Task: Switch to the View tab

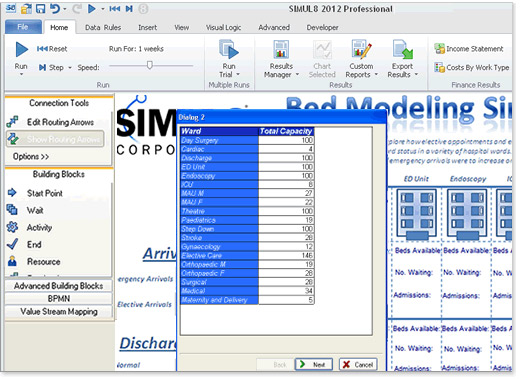Action: point(182,28)
